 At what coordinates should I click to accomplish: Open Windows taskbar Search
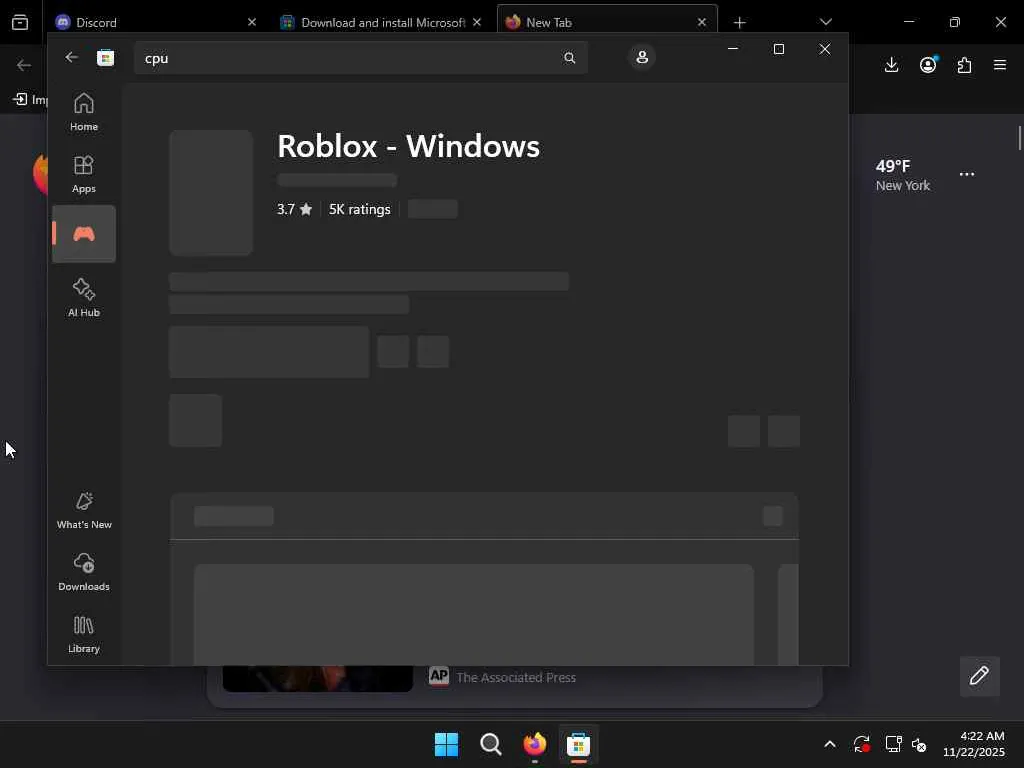pos(490,744)
